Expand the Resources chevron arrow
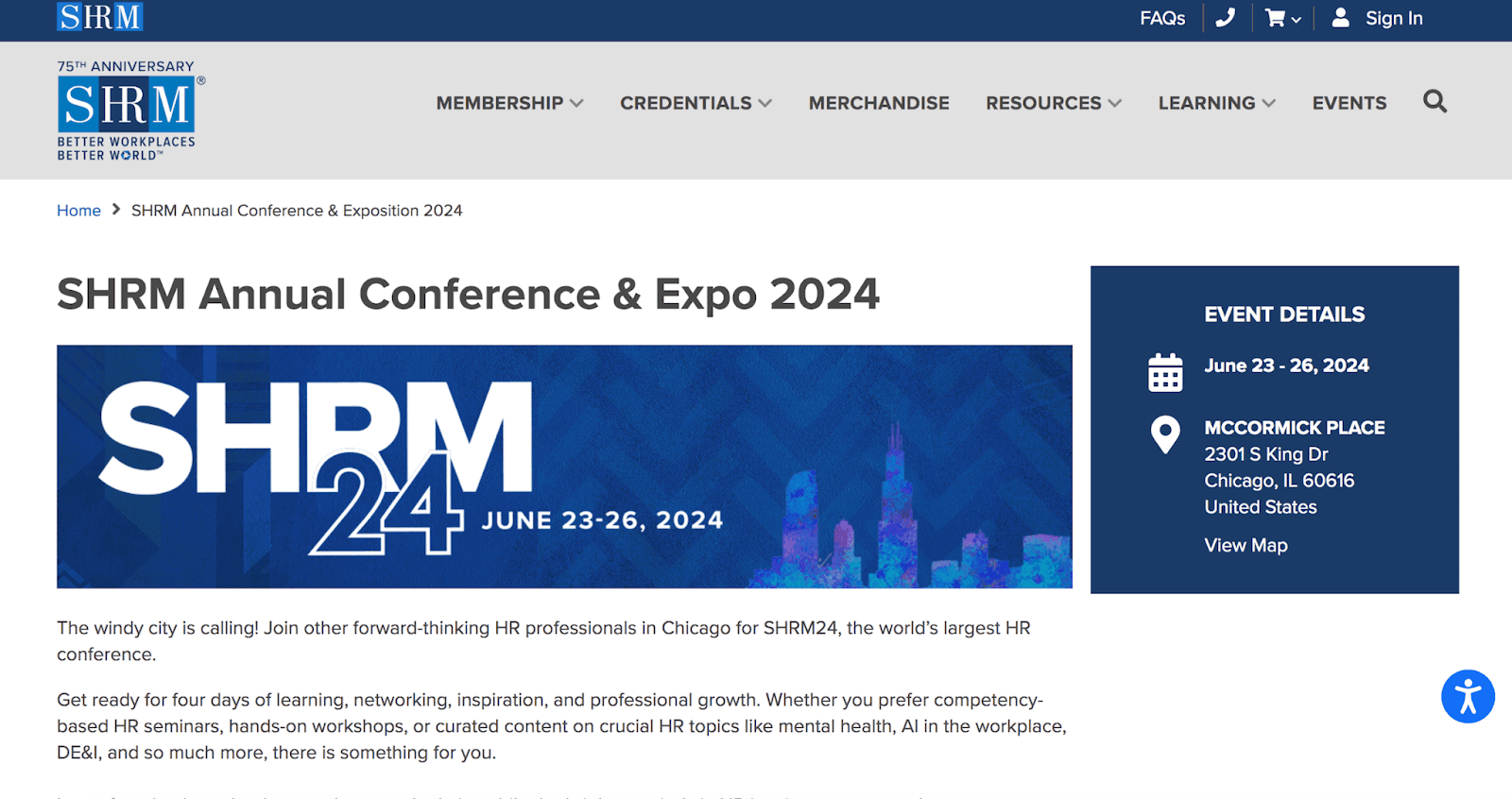1512x799 pixels. (x=1115, y=103)
